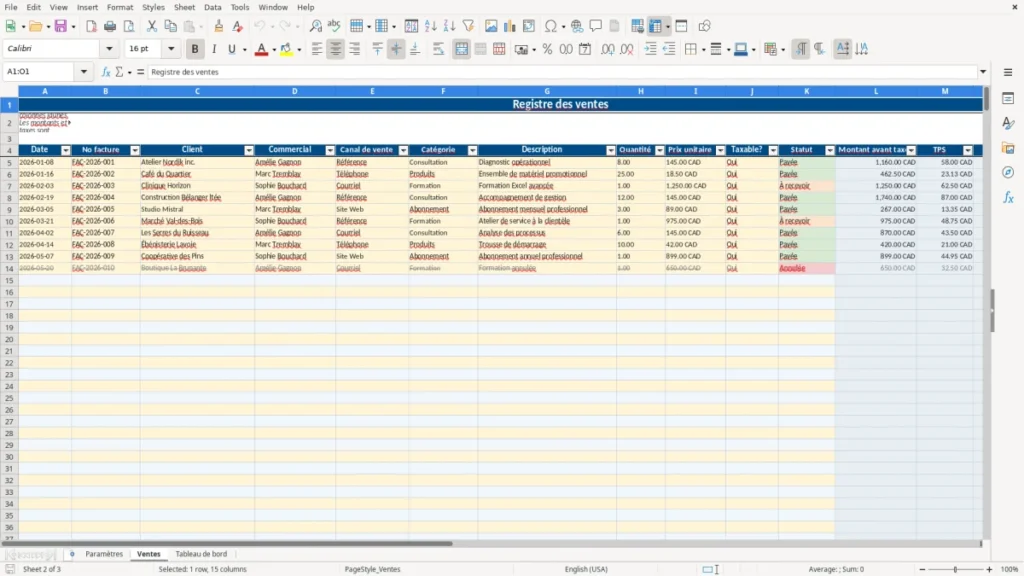This screenshot has height=576, width=1024.
Task: Click the AutoFilter funnel icon
Action: coord(468,26)
